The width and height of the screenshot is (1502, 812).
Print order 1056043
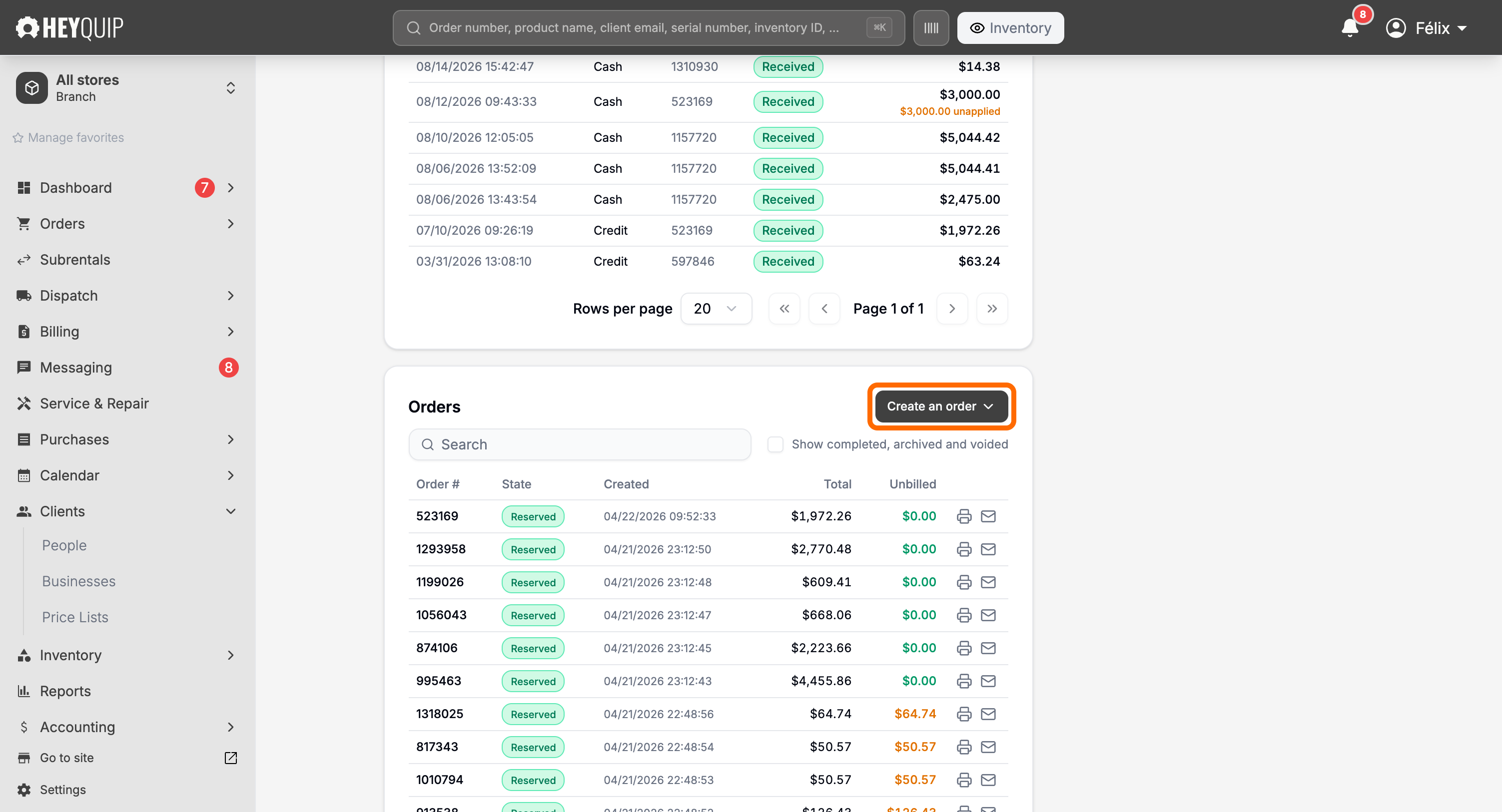[x=964, y=615]
